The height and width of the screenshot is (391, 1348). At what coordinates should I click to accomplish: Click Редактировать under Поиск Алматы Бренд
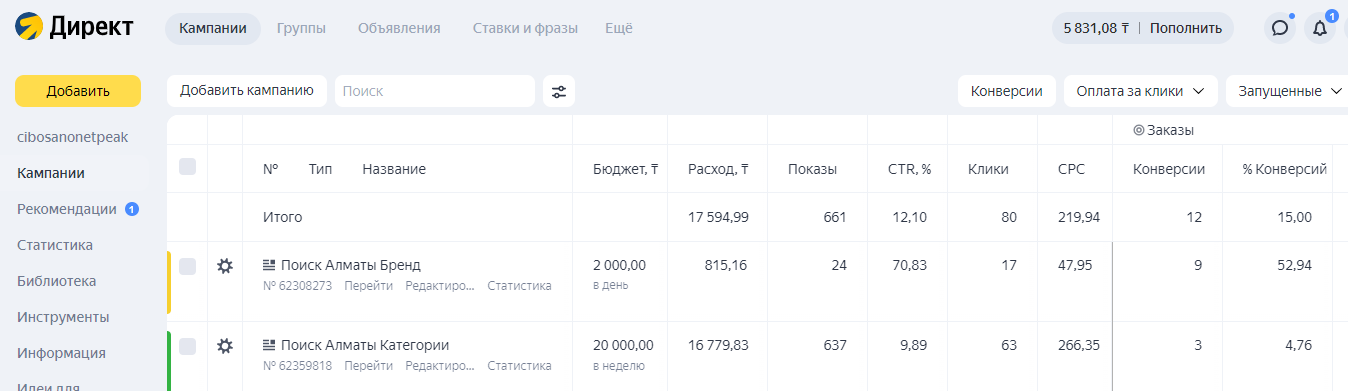440,286
